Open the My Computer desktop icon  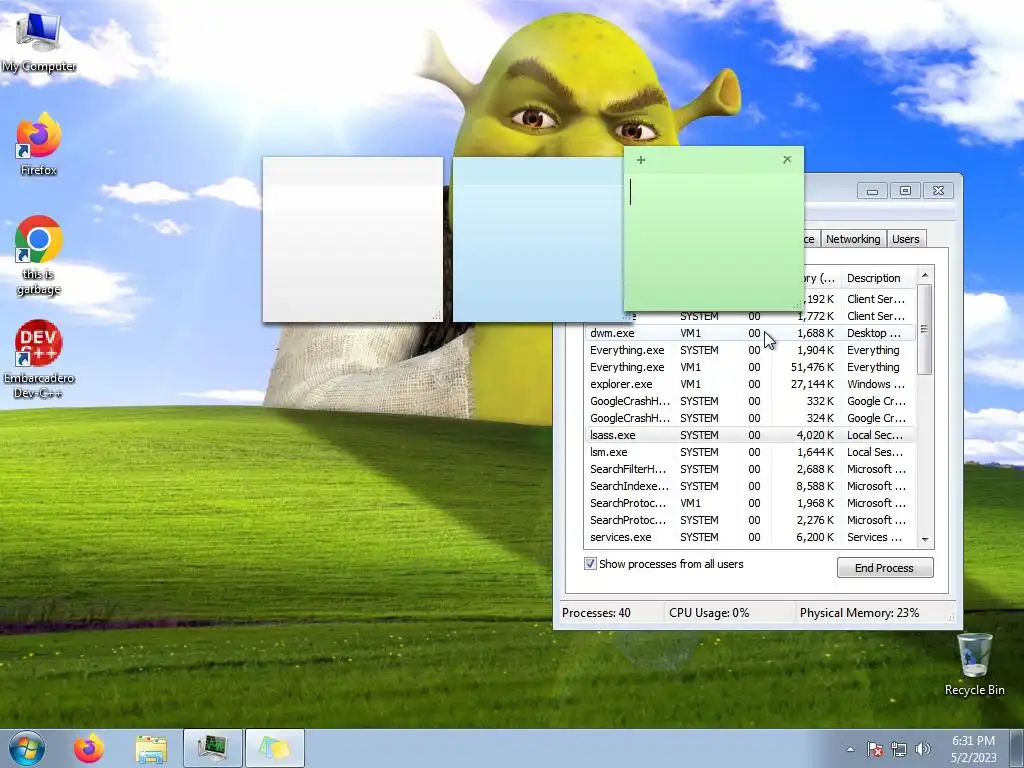pyautogui.click(x=39, y=40)
